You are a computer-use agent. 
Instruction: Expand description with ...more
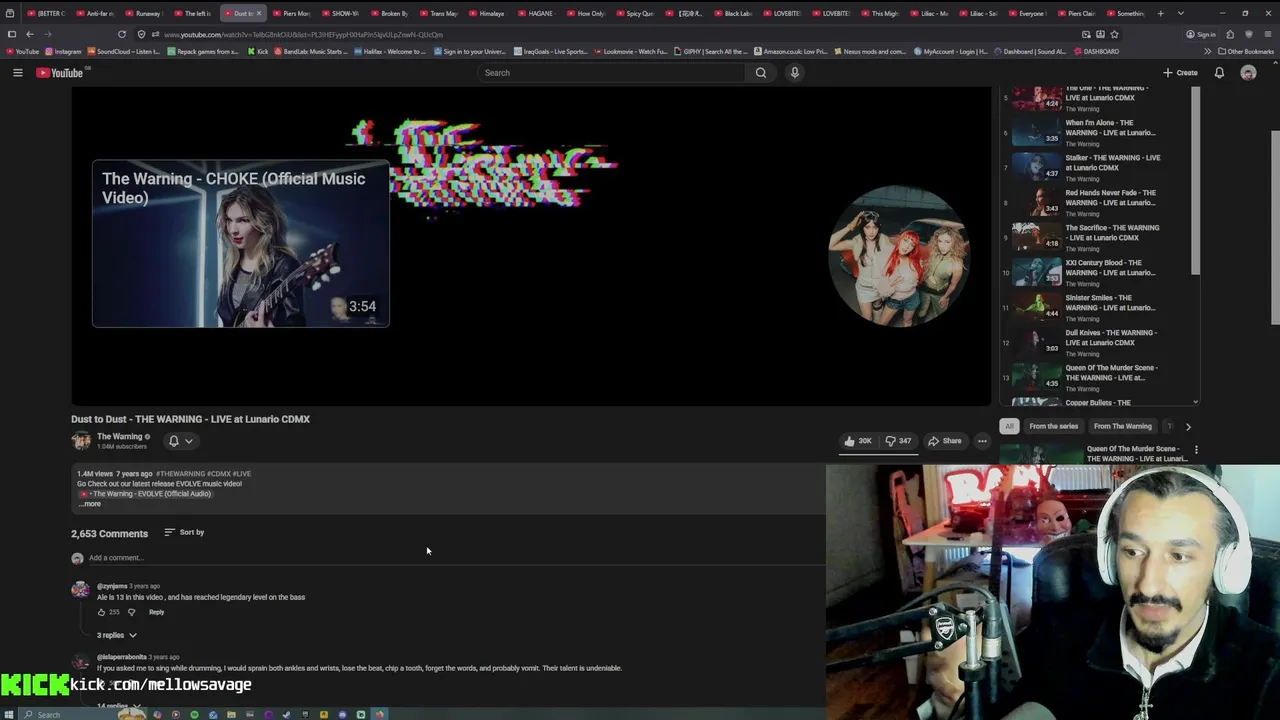point(90,504)
